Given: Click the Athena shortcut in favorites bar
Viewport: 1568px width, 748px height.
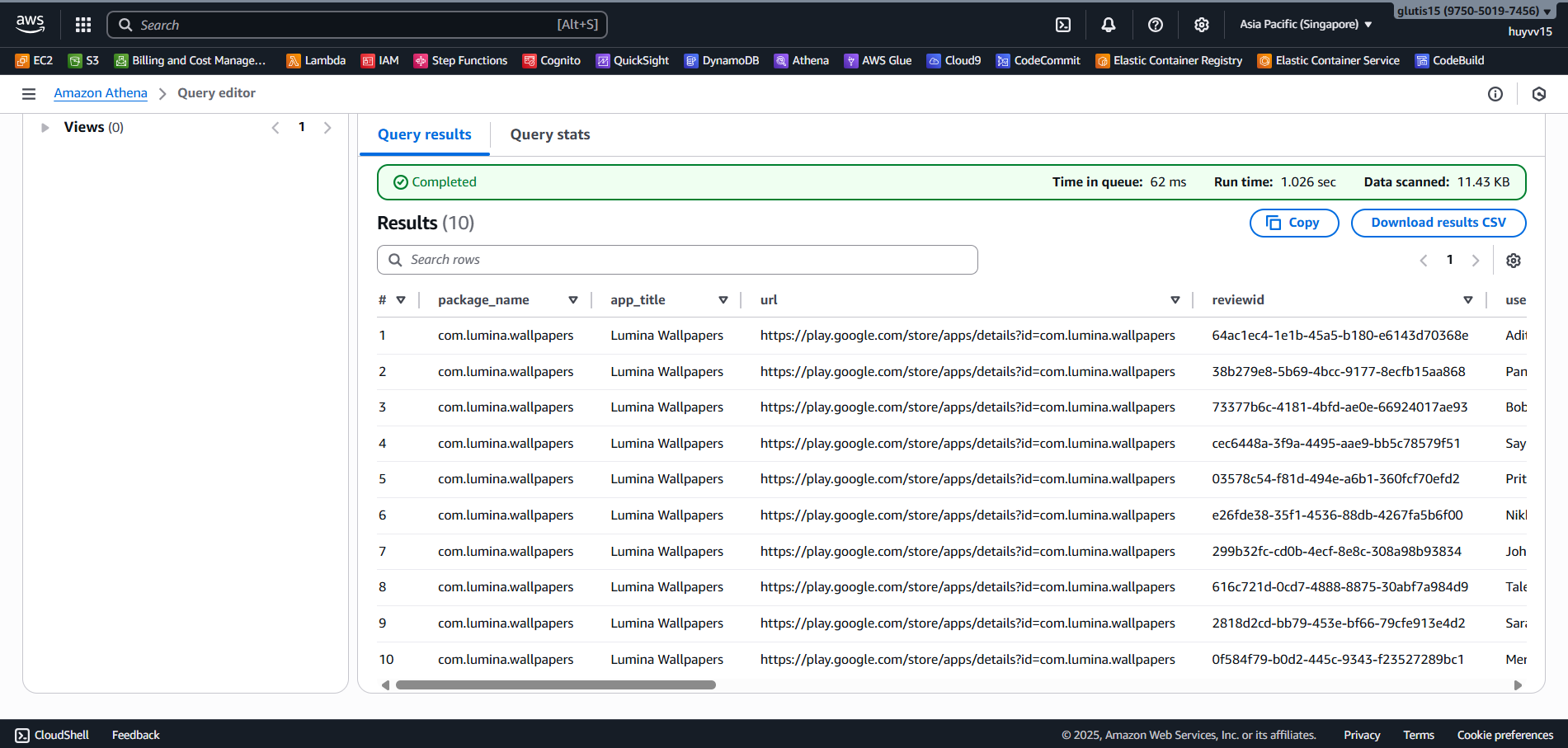Looking at the screenshot, I should [801, 60].
